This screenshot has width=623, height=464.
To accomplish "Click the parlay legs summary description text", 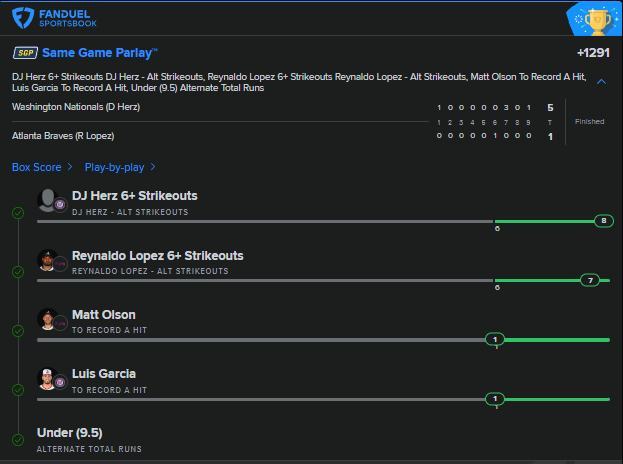I will point(299,82).
